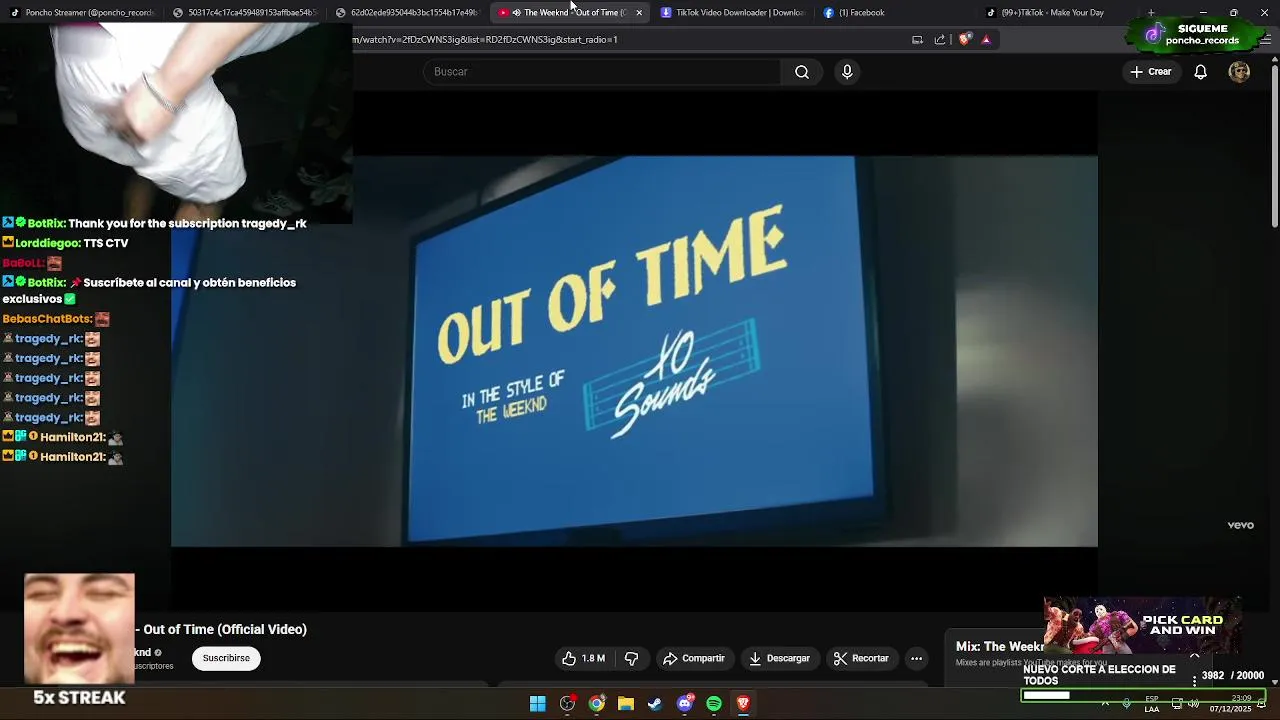Click the share page icon in address bar
This screenshot has width=1280, height=720.
pyautogui.click(x=940, y=40)
